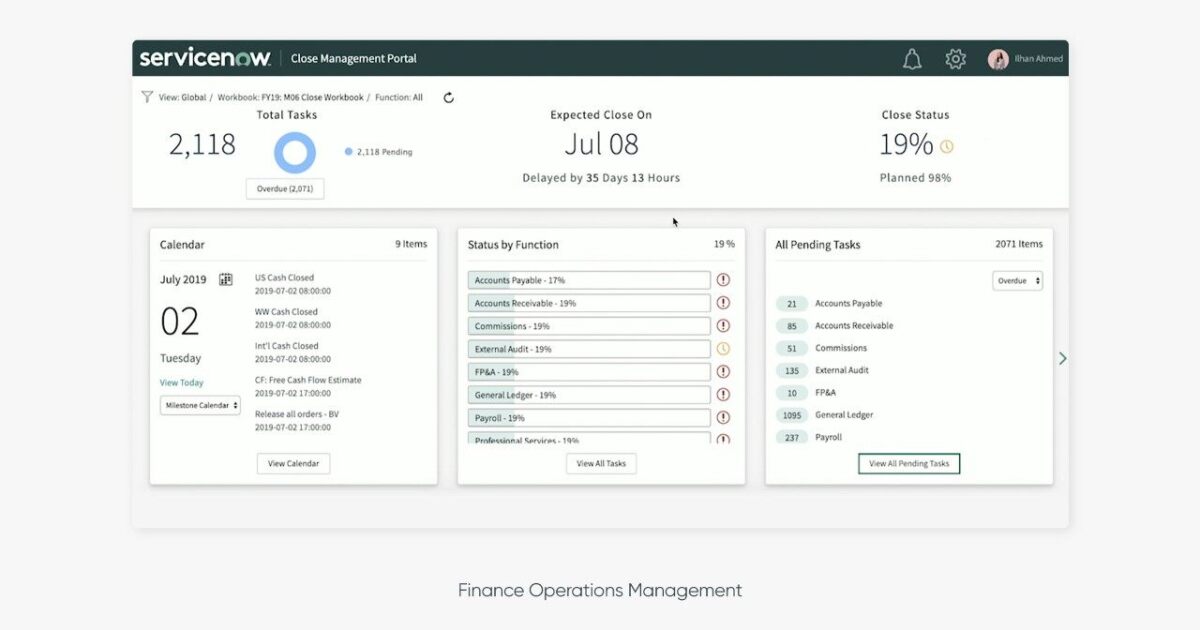Expand more panels with the right chevron arrow
Viewport: 1200px width, 630px height.
[x=1063, y=357]
